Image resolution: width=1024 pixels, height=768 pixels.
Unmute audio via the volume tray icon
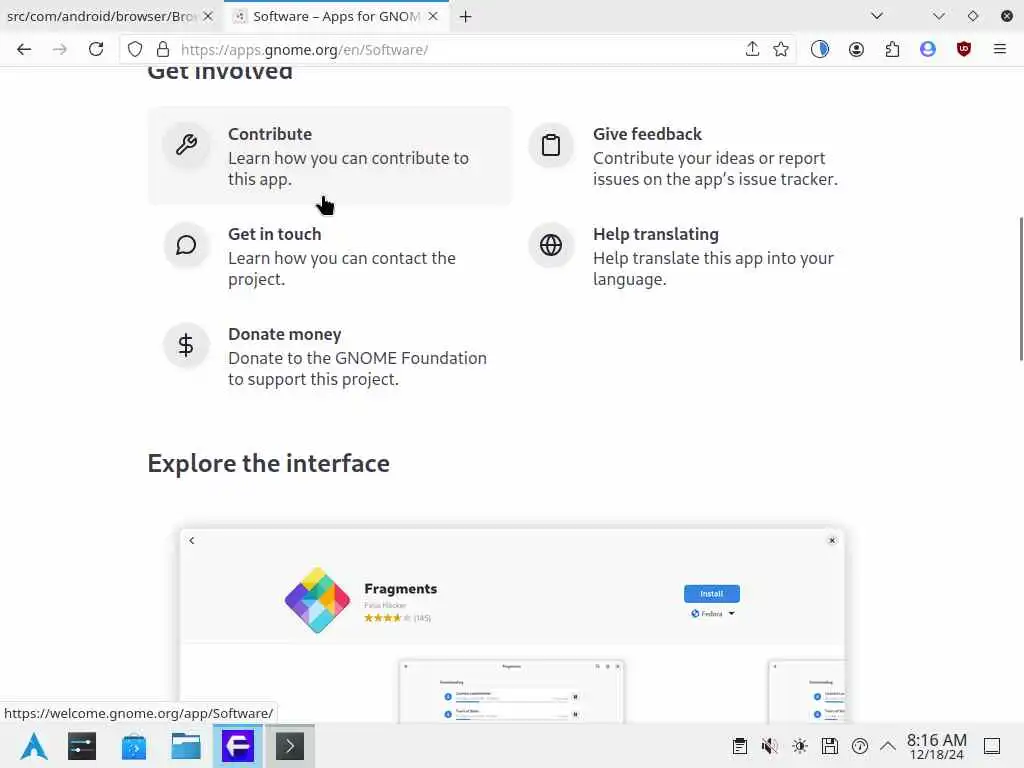pyautogui.click(x=770, y=746)
